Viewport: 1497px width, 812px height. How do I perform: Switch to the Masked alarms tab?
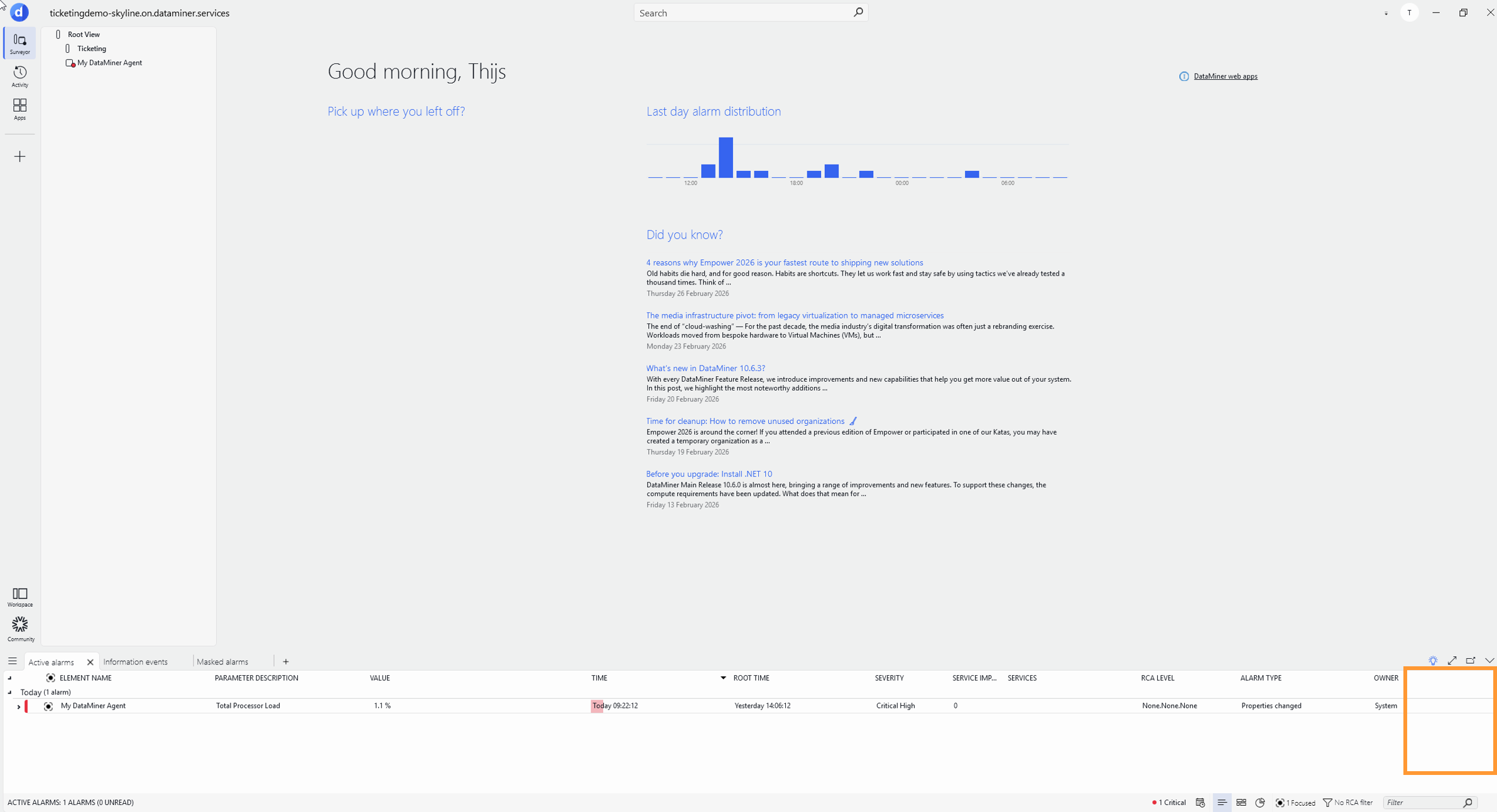point(222,662)
